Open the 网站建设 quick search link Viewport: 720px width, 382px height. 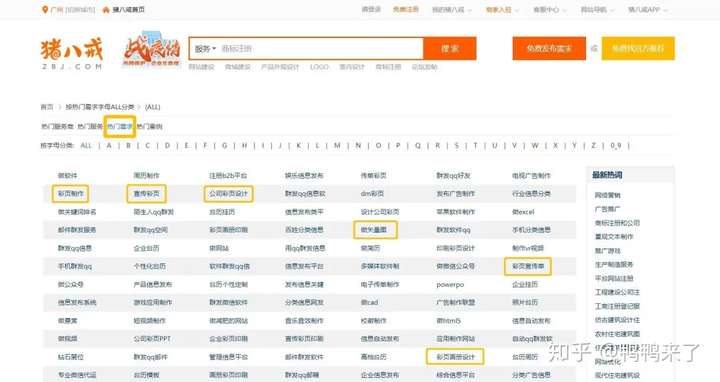[x=201, y=67]
